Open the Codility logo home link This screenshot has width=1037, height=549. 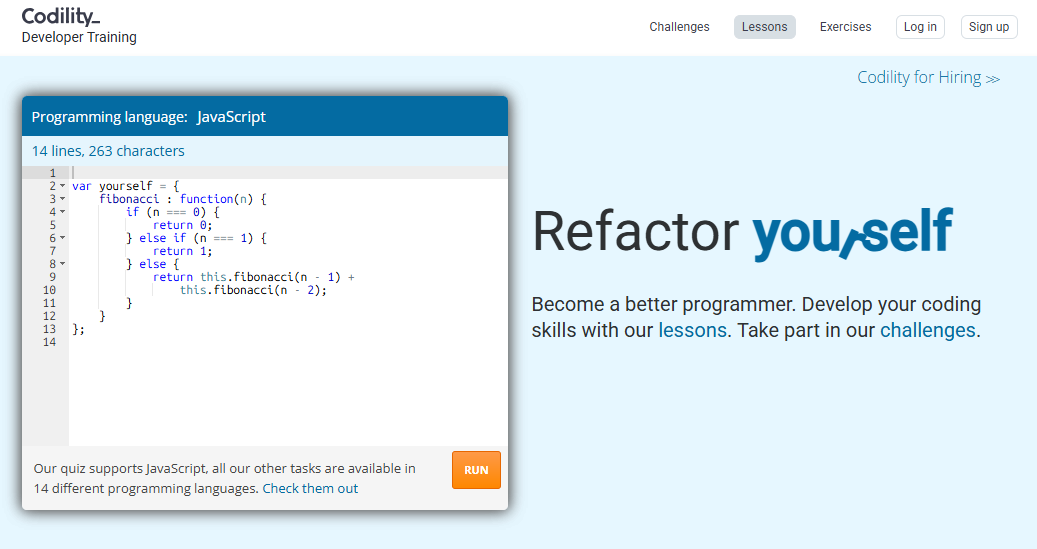click(x=61, y=16)
